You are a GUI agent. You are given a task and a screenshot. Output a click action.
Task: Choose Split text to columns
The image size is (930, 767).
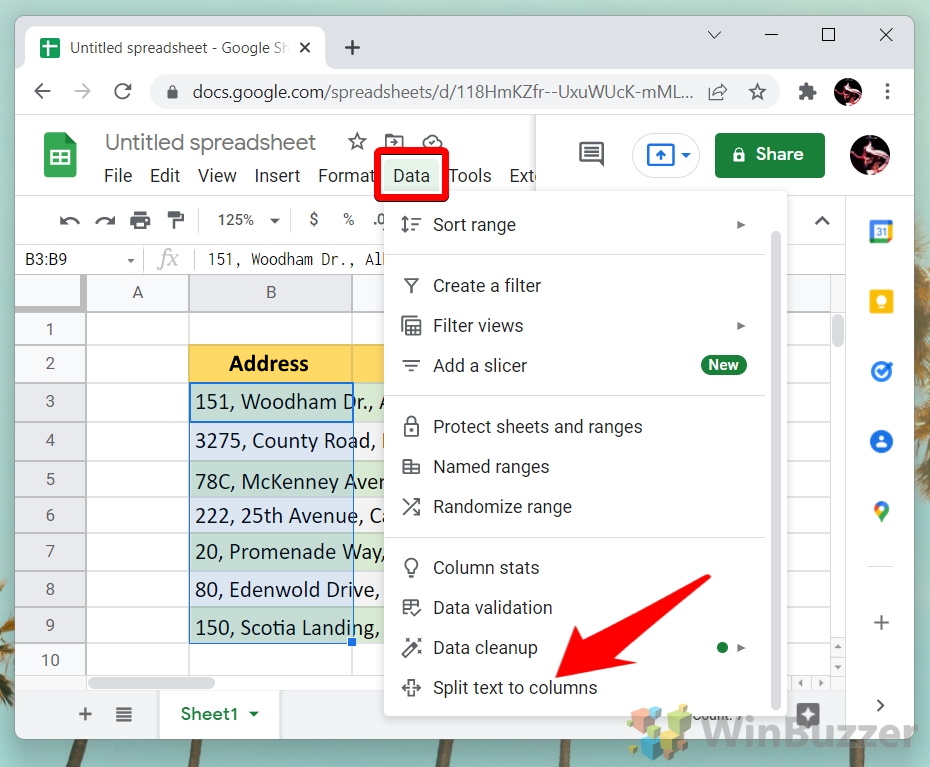(x=574, y=688)
